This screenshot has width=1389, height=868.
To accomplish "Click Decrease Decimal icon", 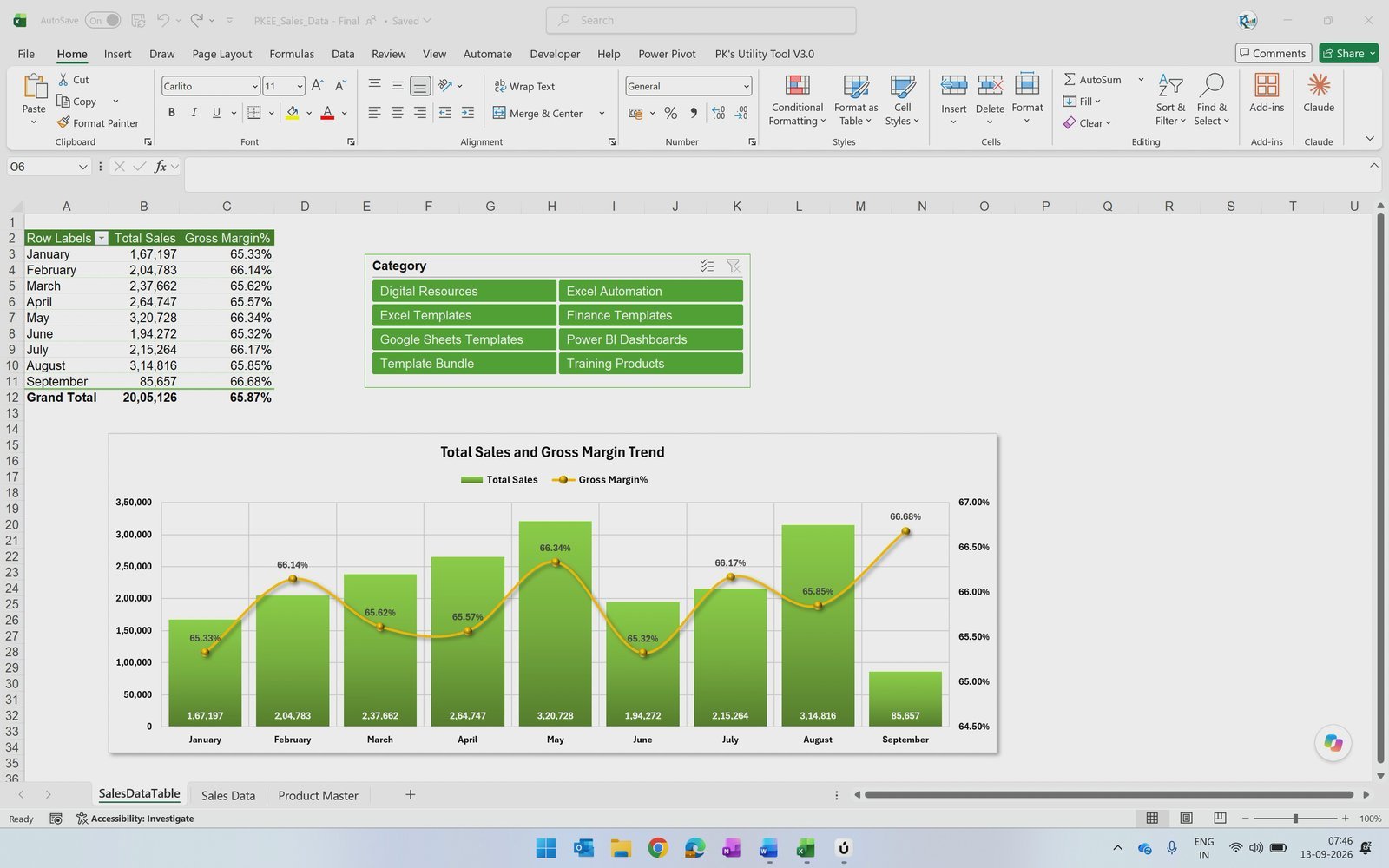I will click(x=741, y=113).
